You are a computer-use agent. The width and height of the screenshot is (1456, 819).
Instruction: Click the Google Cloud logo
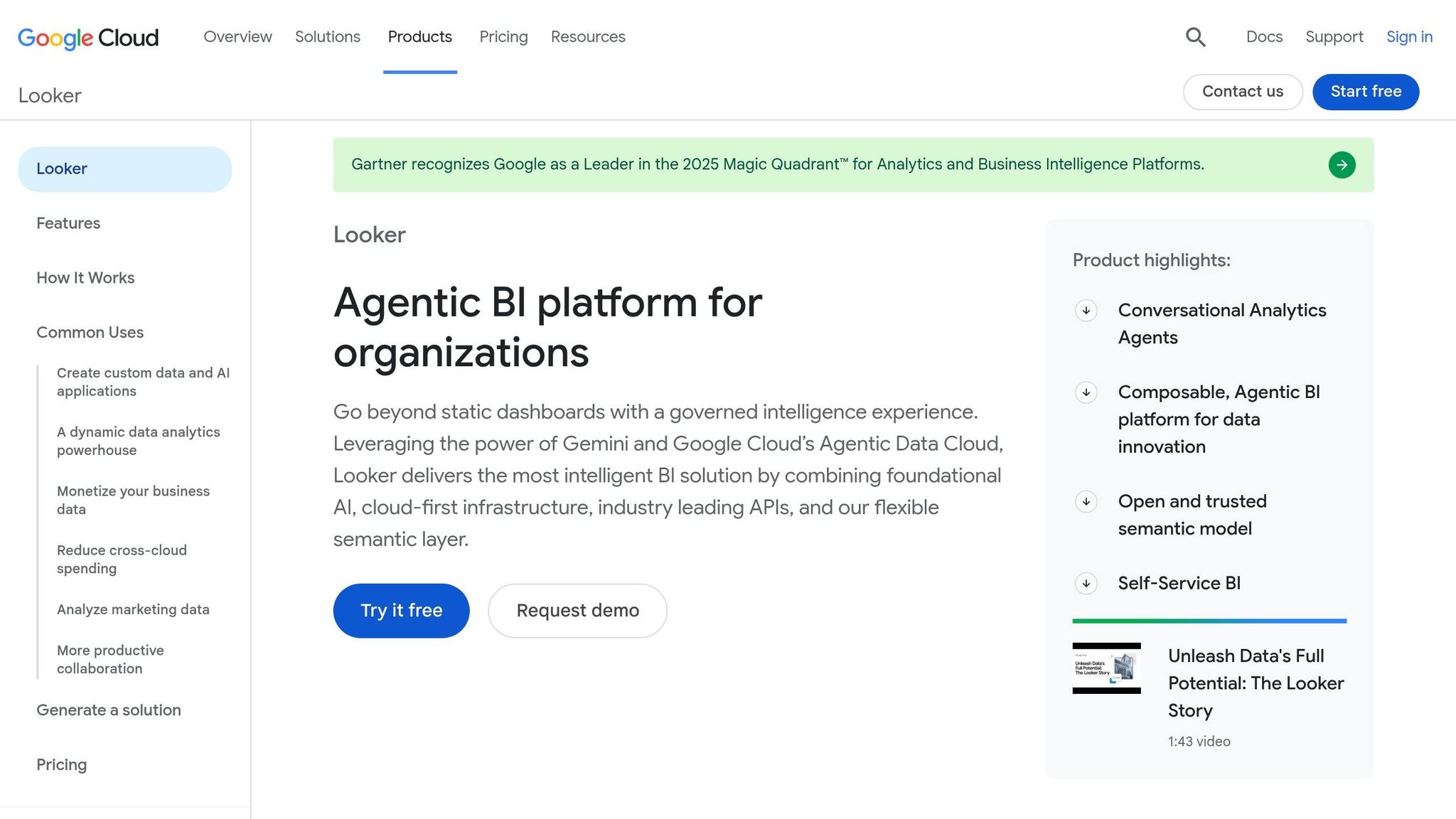88,38
